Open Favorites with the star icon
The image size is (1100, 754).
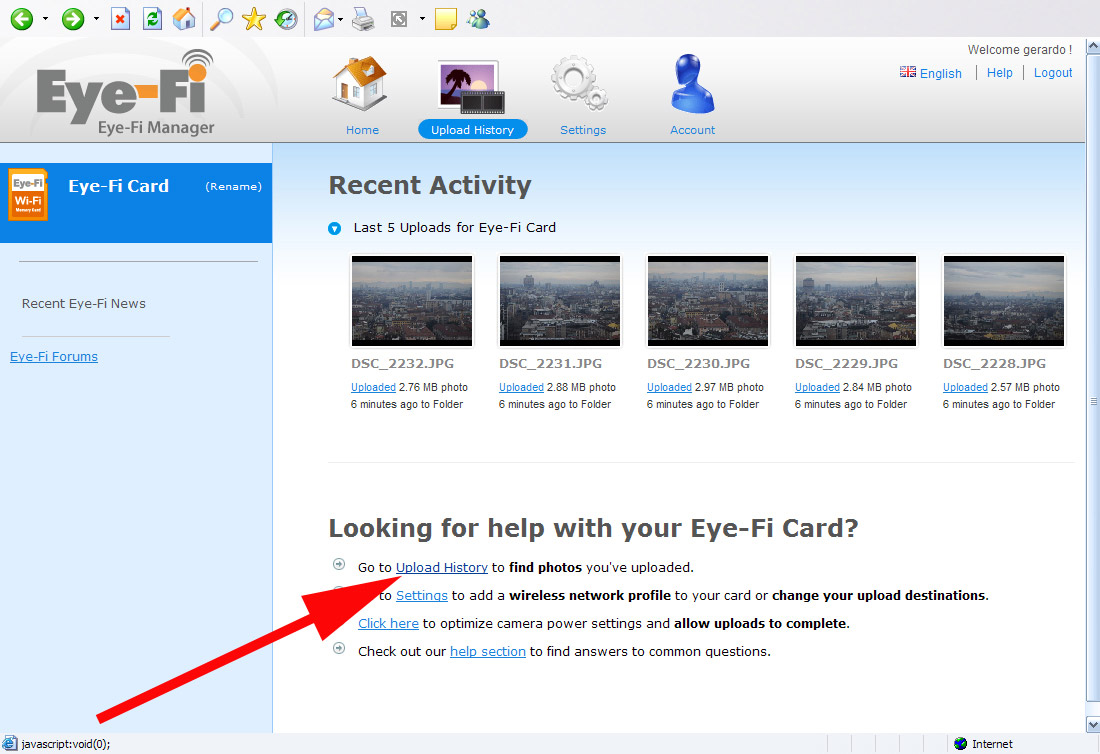[253, 19]
